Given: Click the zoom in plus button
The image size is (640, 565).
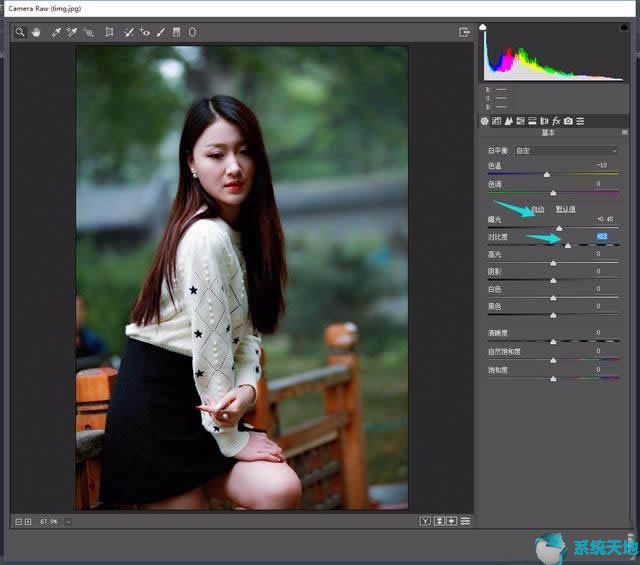Looking at the screenshot, I should tap(28, 522).
